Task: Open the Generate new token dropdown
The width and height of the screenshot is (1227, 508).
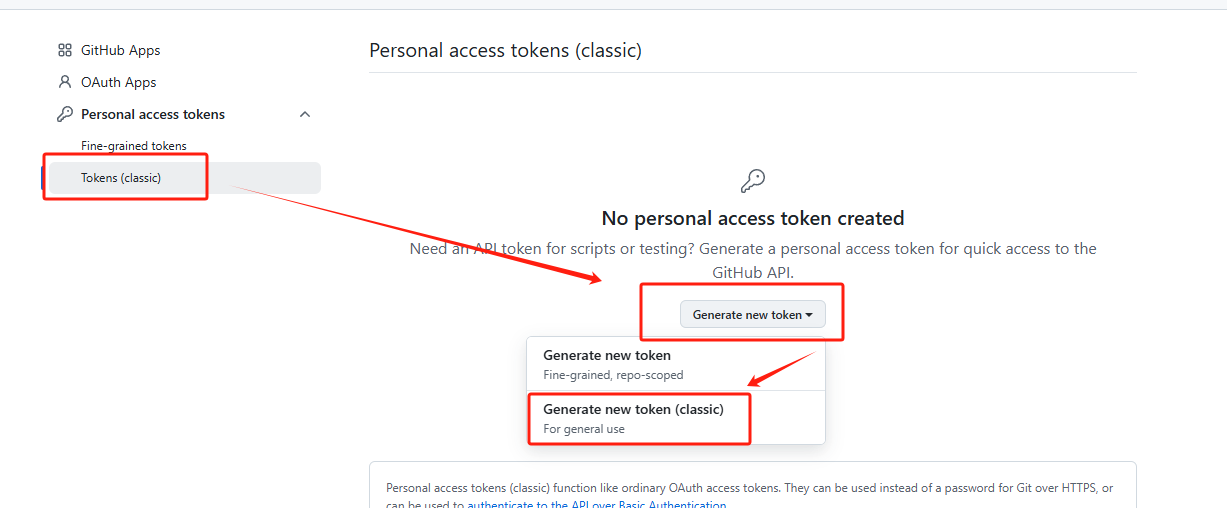Action: (x=752, y=314)
